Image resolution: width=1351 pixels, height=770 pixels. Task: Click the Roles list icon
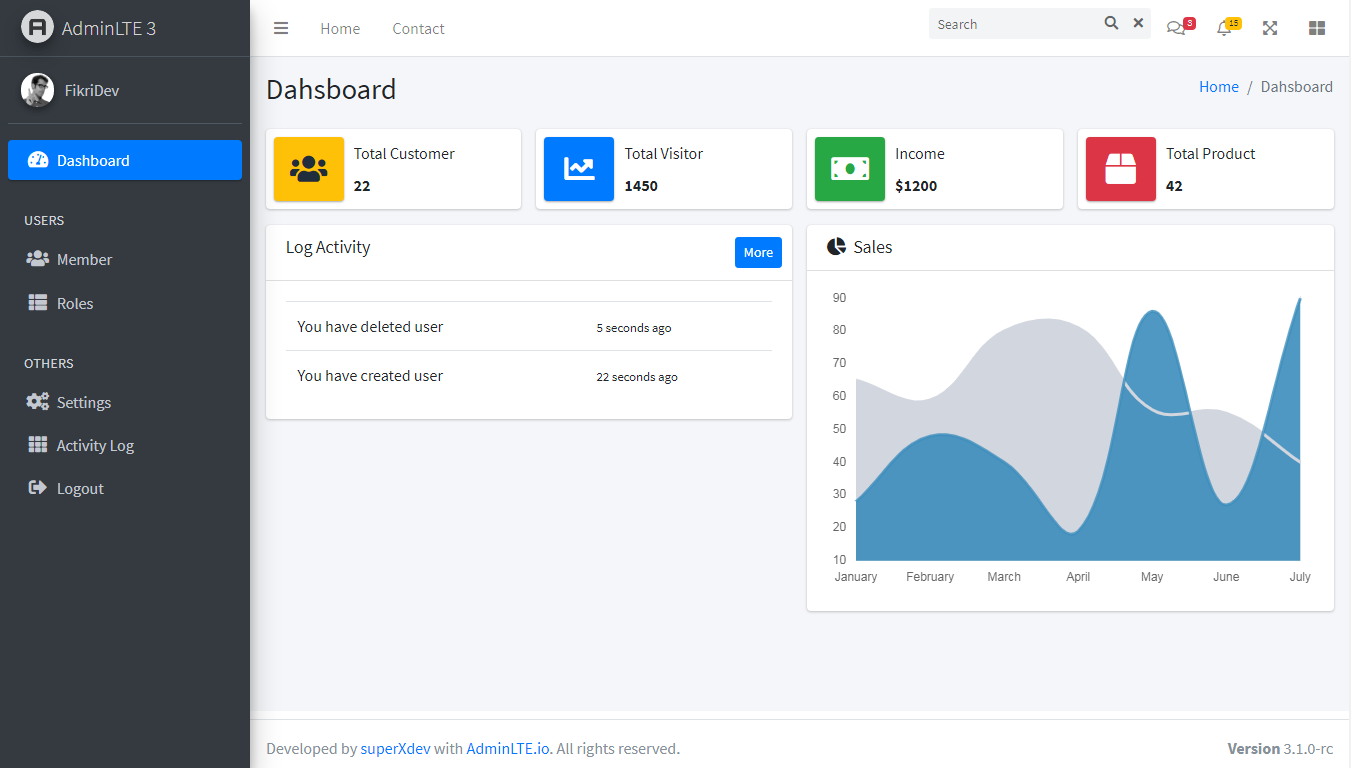click(38, 303)
